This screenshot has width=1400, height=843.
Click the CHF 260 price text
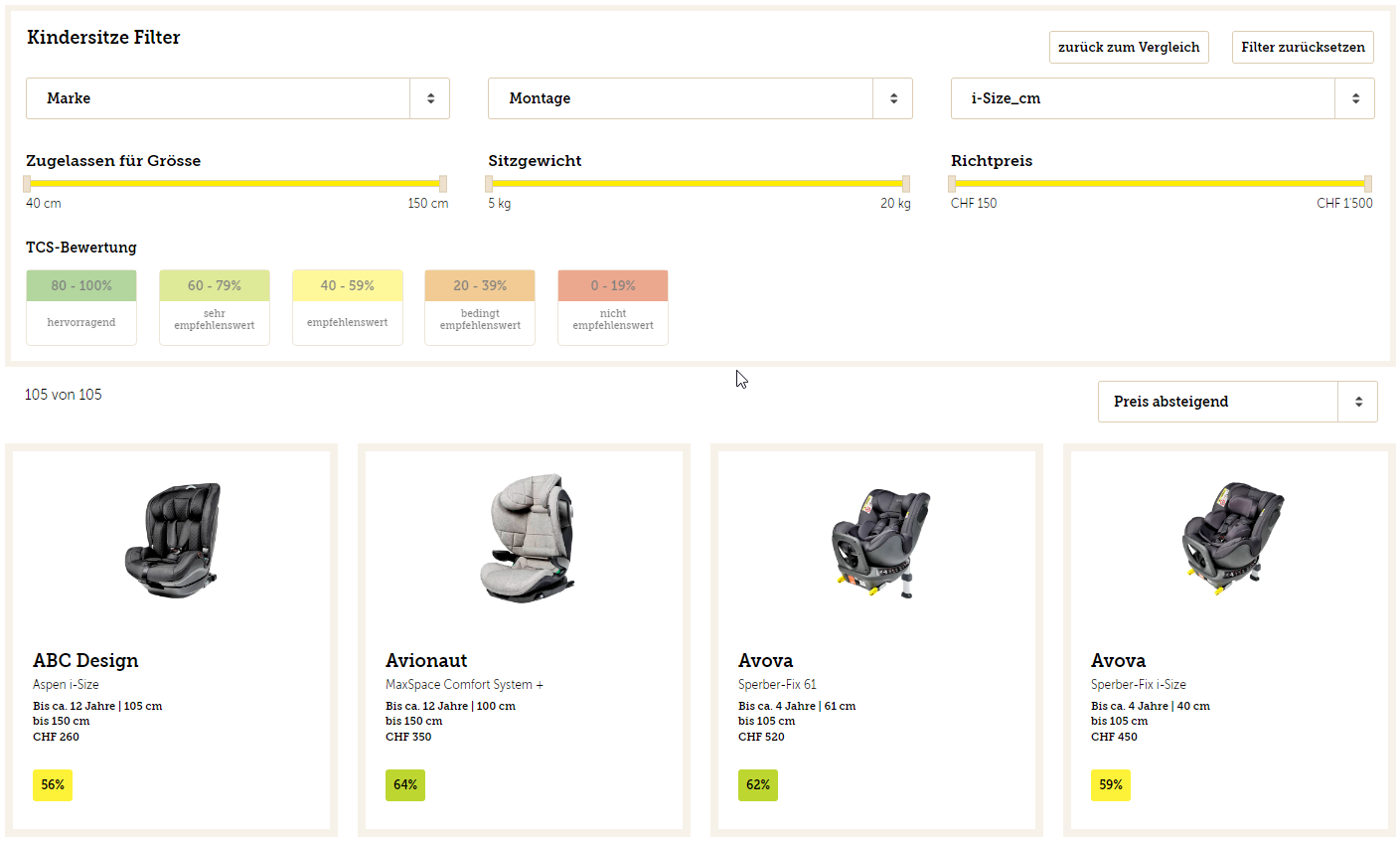(56, 737)
